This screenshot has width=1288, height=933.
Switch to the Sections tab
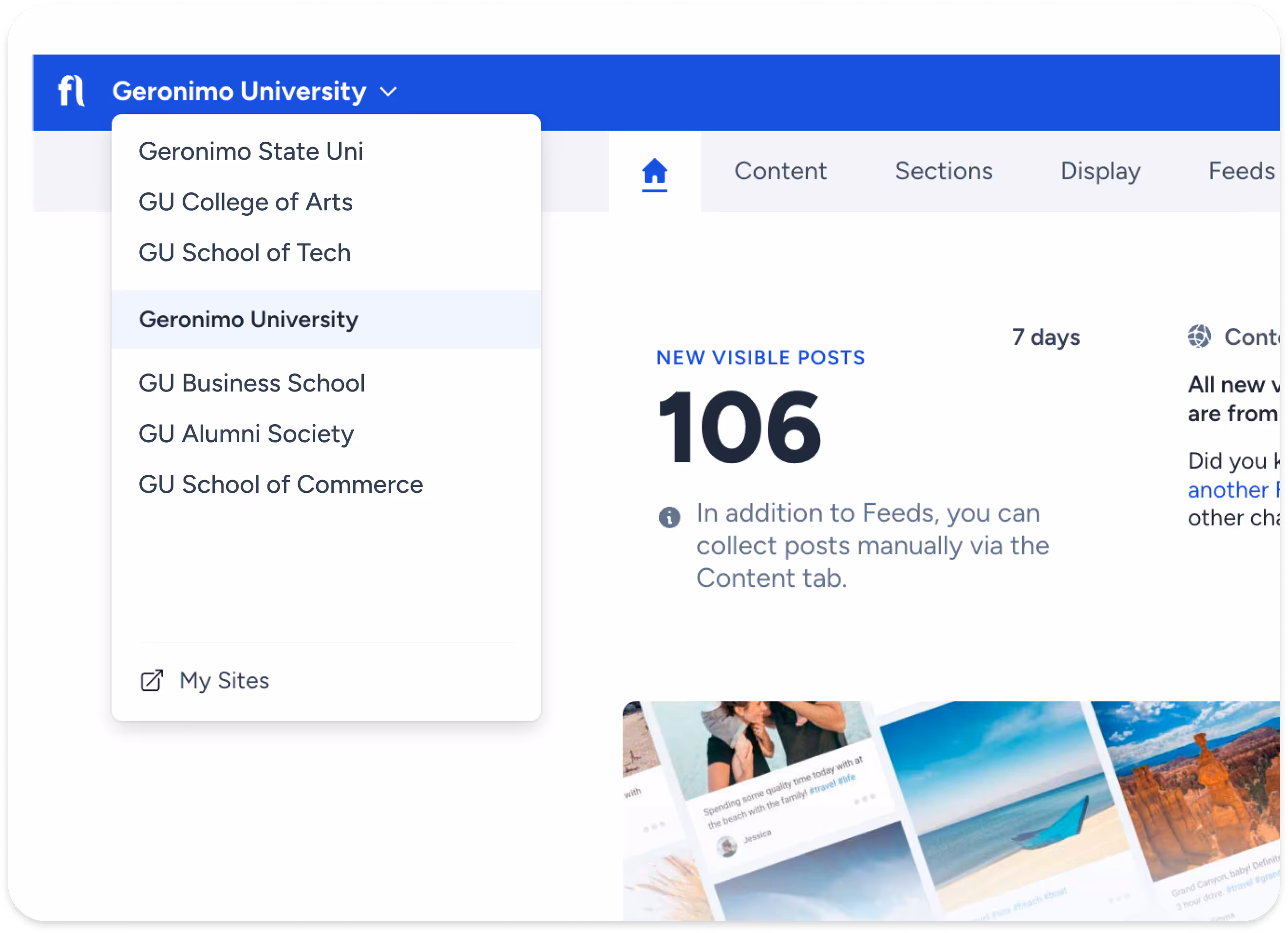click(x=944, y=171)
